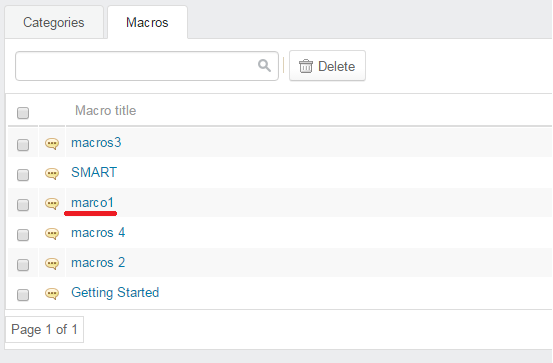Image resolution: width=553 pixels, height=363 pixels.
Task: Click the magnifying glass search icon
Action: coord(264,66)
